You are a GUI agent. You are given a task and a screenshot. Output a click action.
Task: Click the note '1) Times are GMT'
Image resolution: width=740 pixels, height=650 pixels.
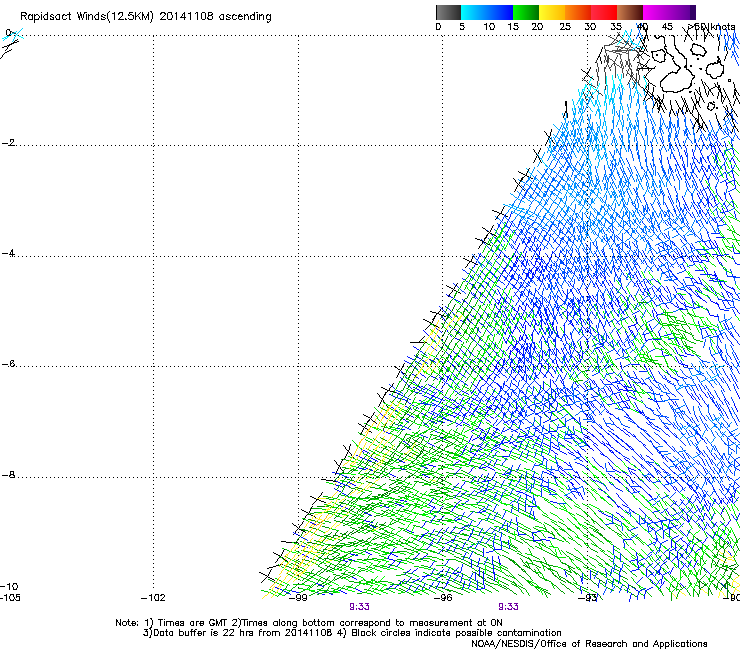click(x=186, y=623)
